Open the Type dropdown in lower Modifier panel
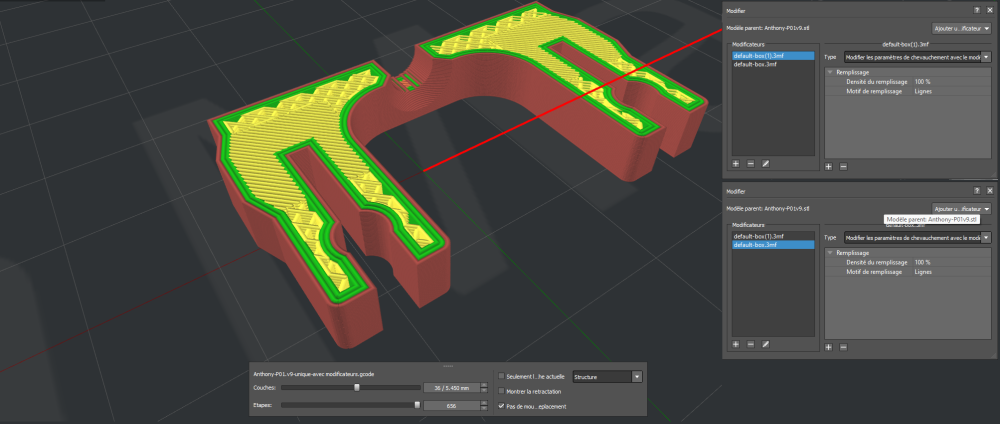This screenshot has width=1000, height=424. point(918,238)
